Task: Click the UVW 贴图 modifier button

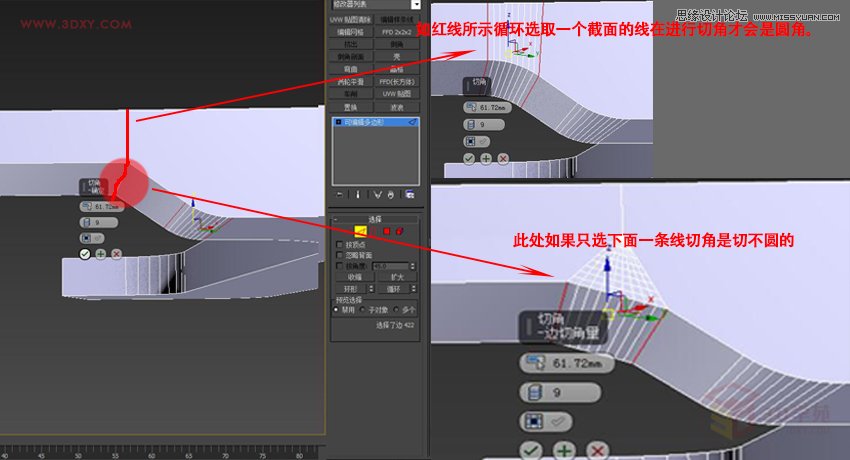Action: [397, 94]
